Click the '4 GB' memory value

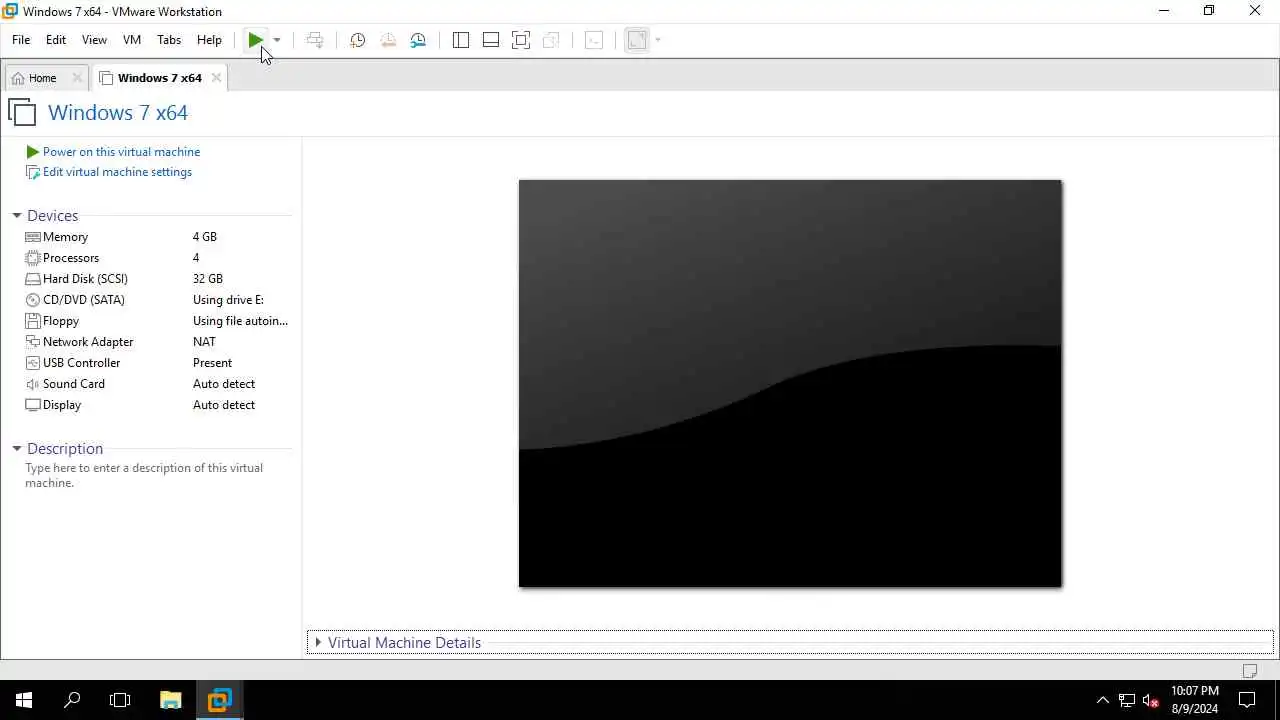[x=205, y=237]
